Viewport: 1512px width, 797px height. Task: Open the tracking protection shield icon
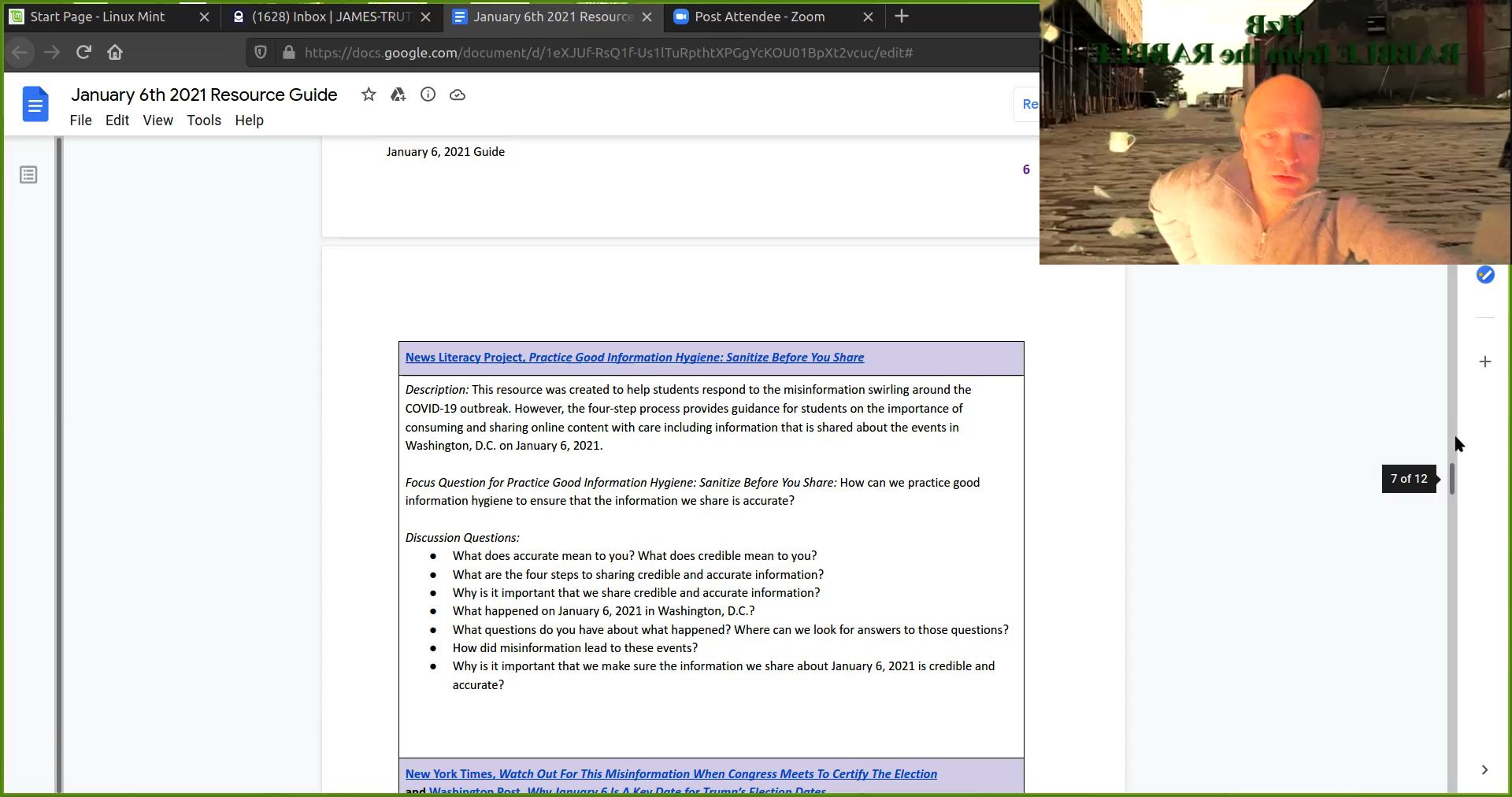(261, 53)
